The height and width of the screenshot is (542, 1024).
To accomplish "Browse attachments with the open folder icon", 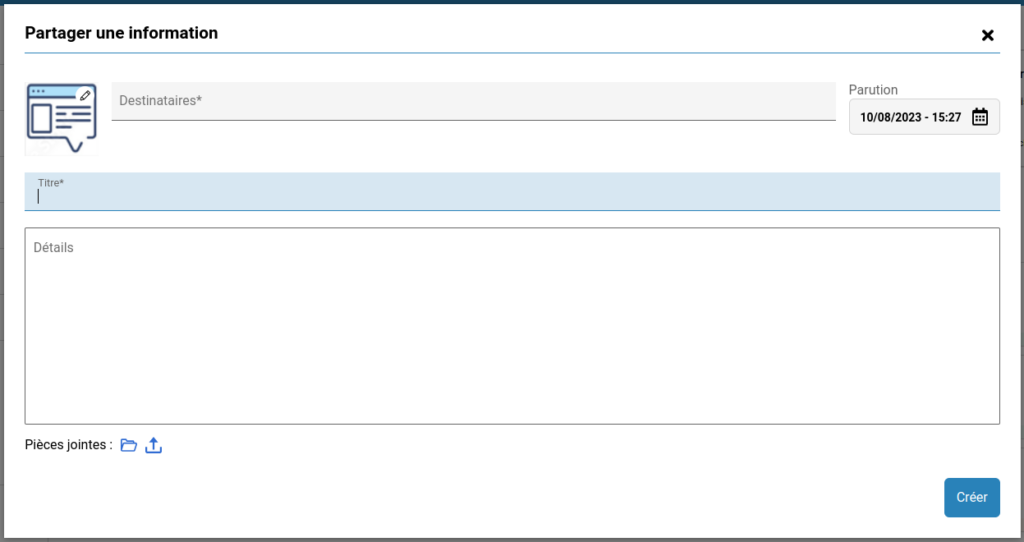I will point(128,445).
